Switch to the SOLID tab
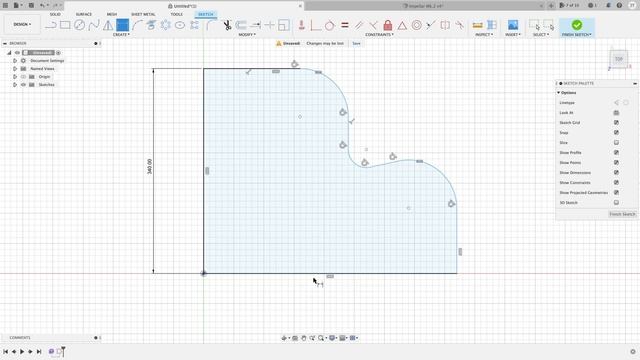The height and width of the screenshot is (360, 640). 55,14
